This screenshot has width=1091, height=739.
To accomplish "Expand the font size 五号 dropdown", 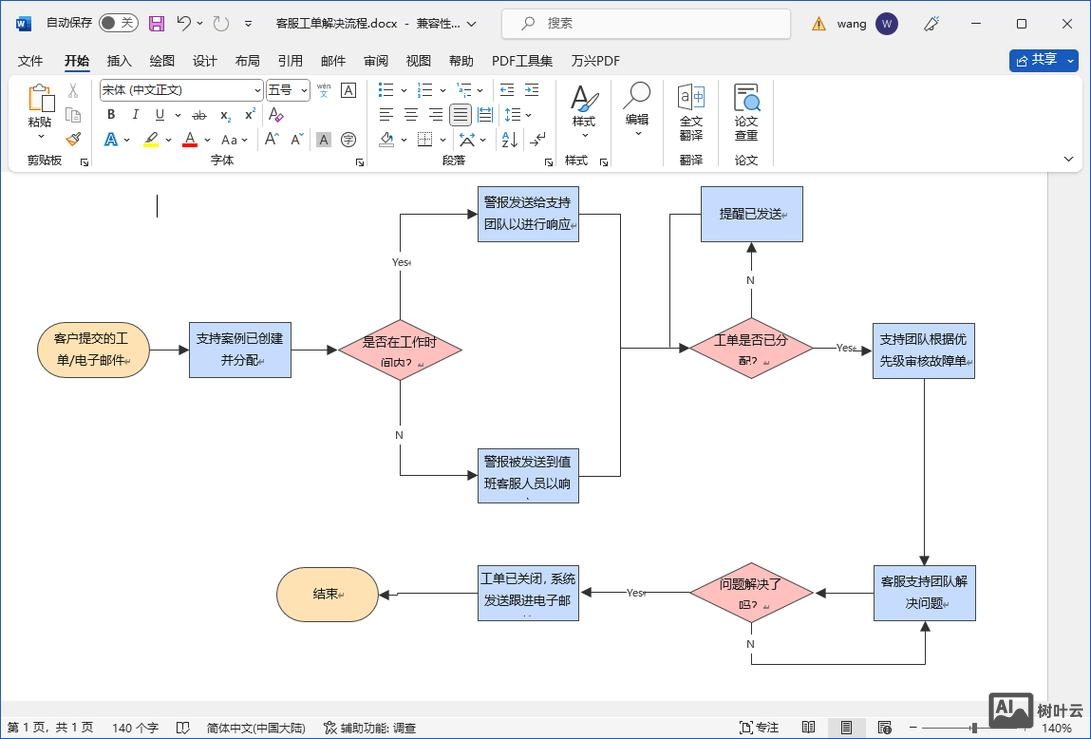I will pyautogui.click(x=304, y=90).
